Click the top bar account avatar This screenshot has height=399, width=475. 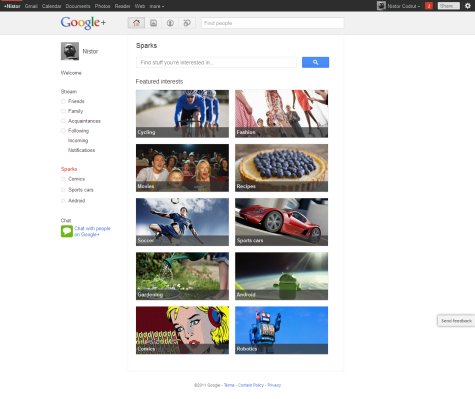(x=381, y=6)
